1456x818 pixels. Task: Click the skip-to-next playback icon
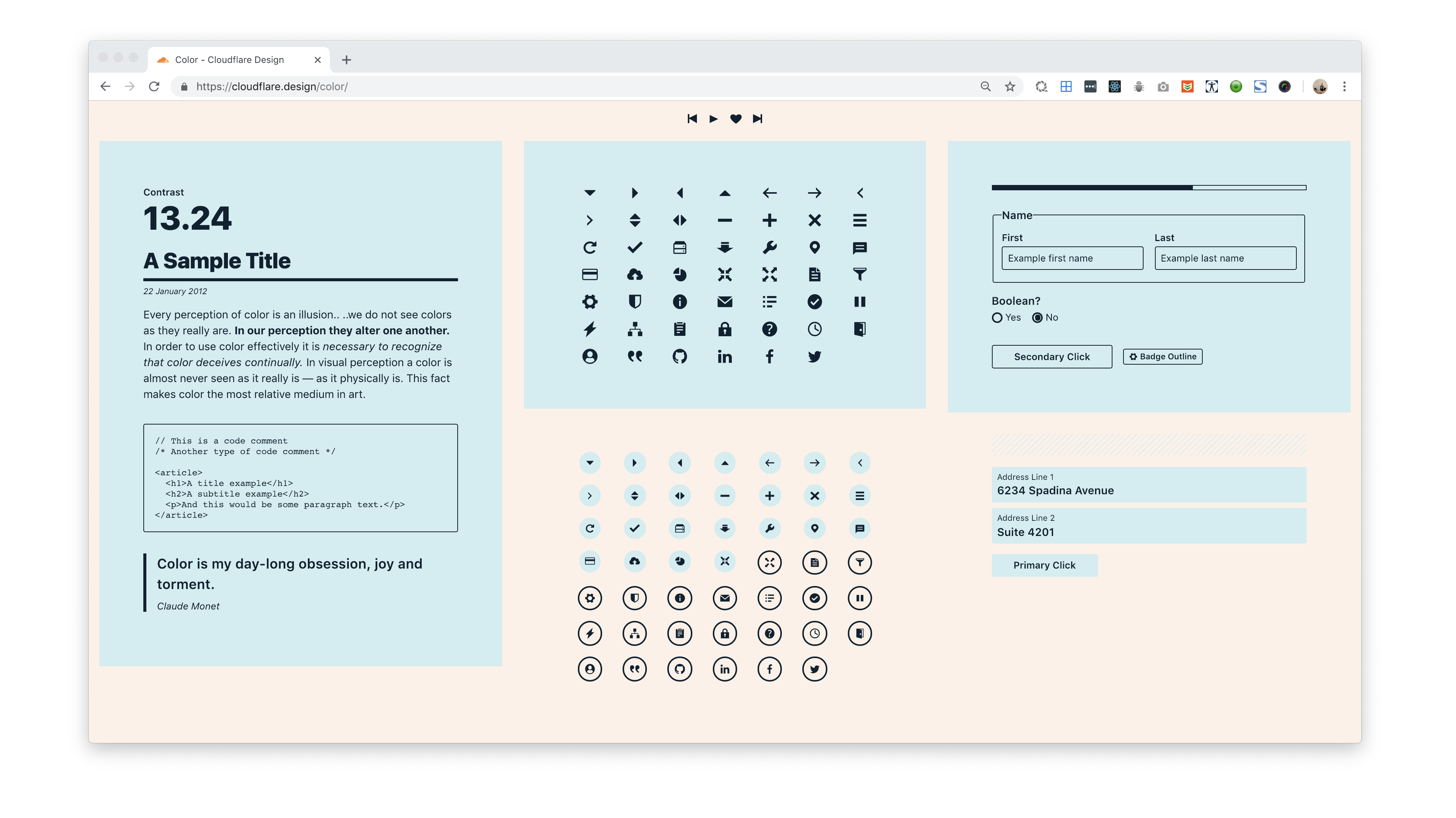[x=758, y=119]
